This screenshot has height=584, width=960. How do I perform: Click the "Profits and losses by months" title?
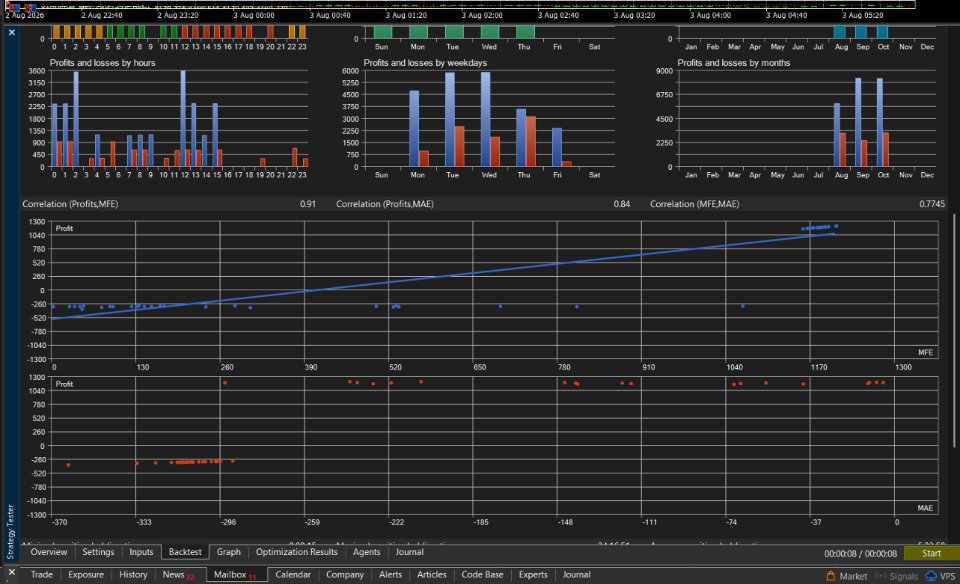[733, 63]
